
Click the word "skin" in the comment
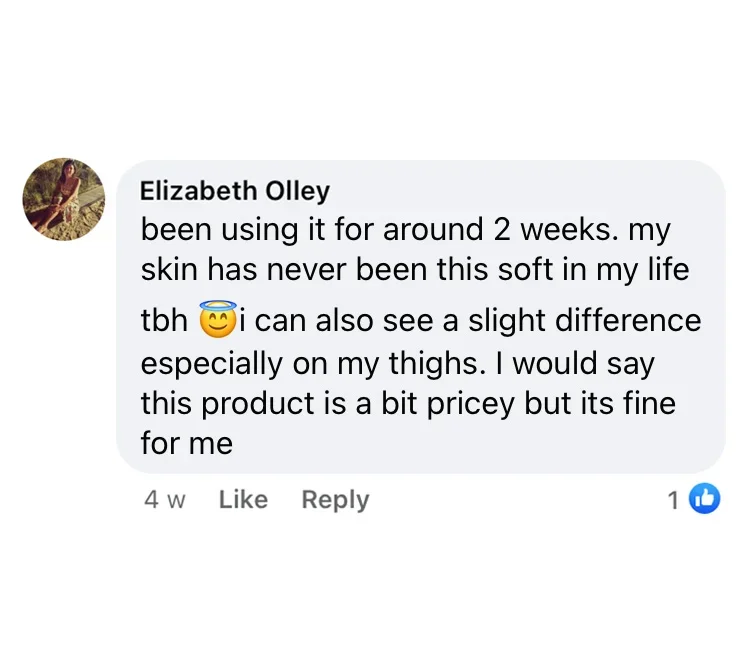point(168,270)
